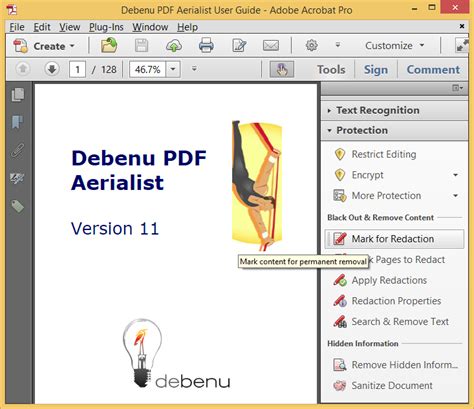Image resolution: width=474 pixels, height=409 pixels.
Task: Click Apply Redactions
Action: coord(389,280)
